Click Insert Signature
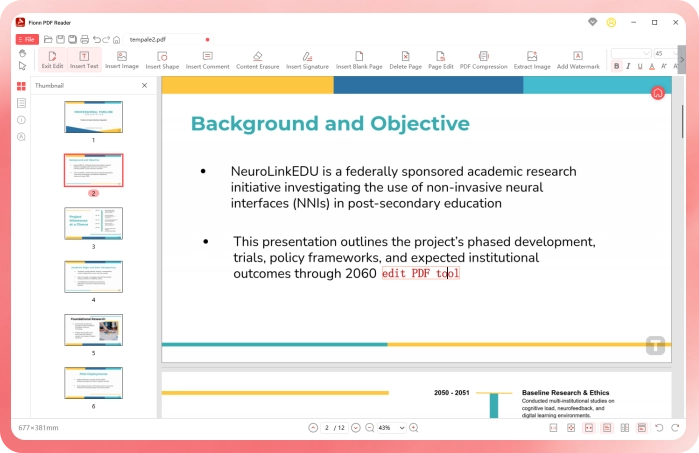 pyautogui.click(x=307, y=59)
